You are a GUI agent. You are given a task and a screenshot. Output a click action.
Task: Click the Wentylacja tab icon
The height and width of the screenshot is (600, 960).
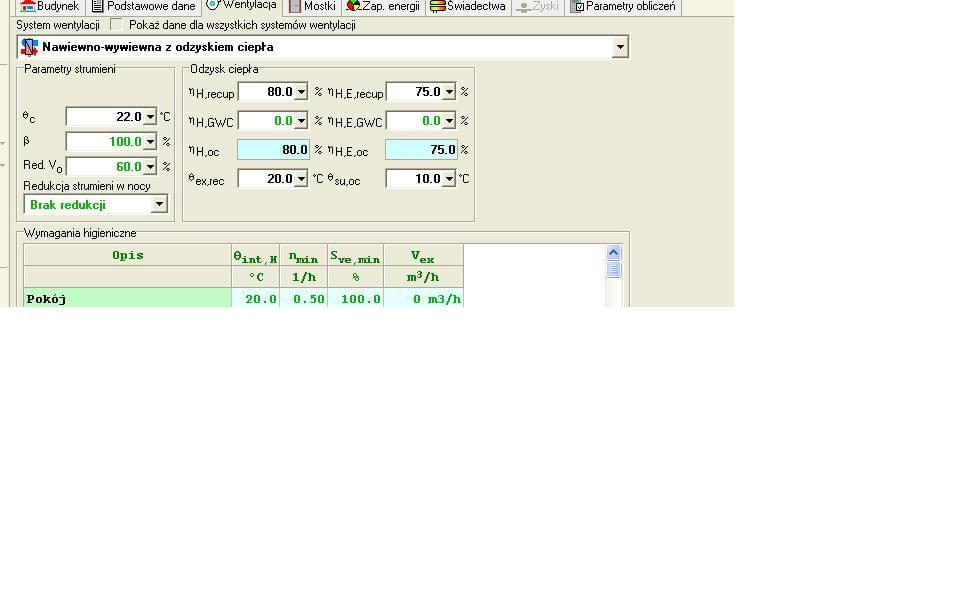(x=213, y=5)
